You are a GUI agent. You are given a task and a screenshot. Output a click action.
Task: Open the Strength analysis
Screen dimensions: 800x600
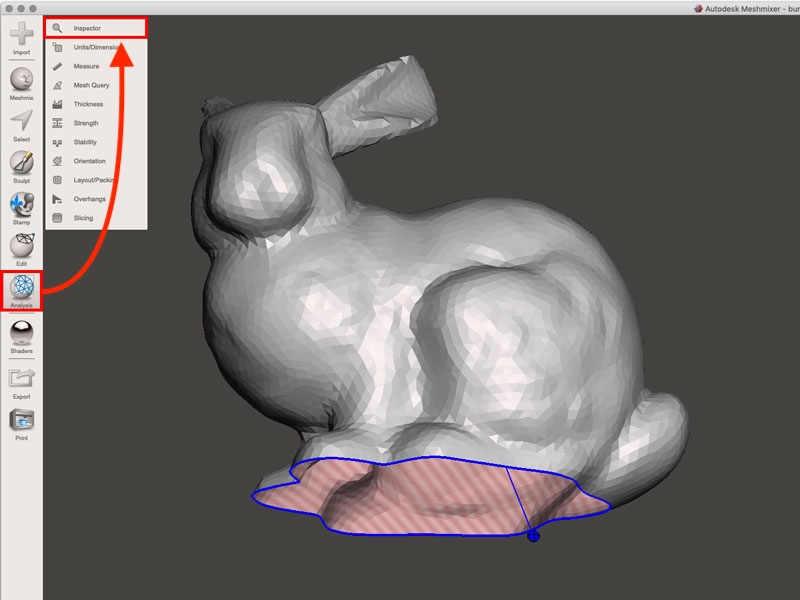coord(89,122)
